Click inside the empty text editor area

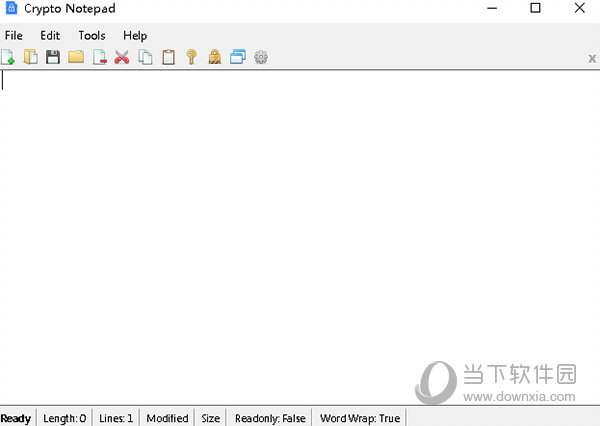[x=300, y=237]
